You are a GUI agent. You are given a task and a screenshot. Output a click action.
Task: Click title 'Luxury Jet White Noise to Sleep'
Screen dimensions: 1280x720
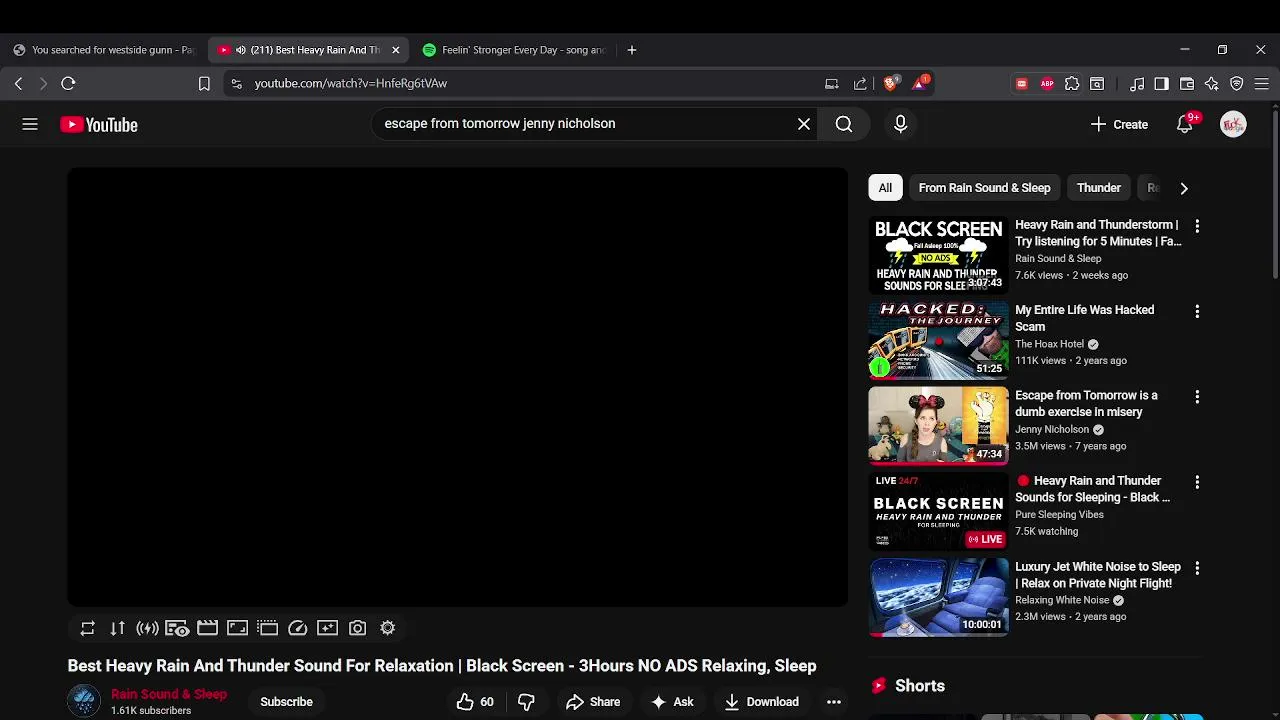click(1098, 575)
